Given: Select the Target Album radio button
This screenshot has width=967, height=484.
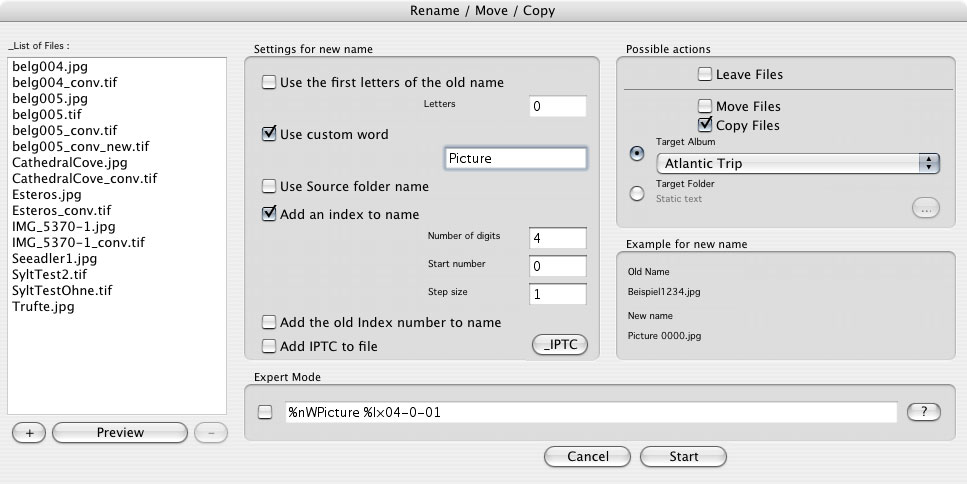Looking at the screenshot, I should (637, 153).
